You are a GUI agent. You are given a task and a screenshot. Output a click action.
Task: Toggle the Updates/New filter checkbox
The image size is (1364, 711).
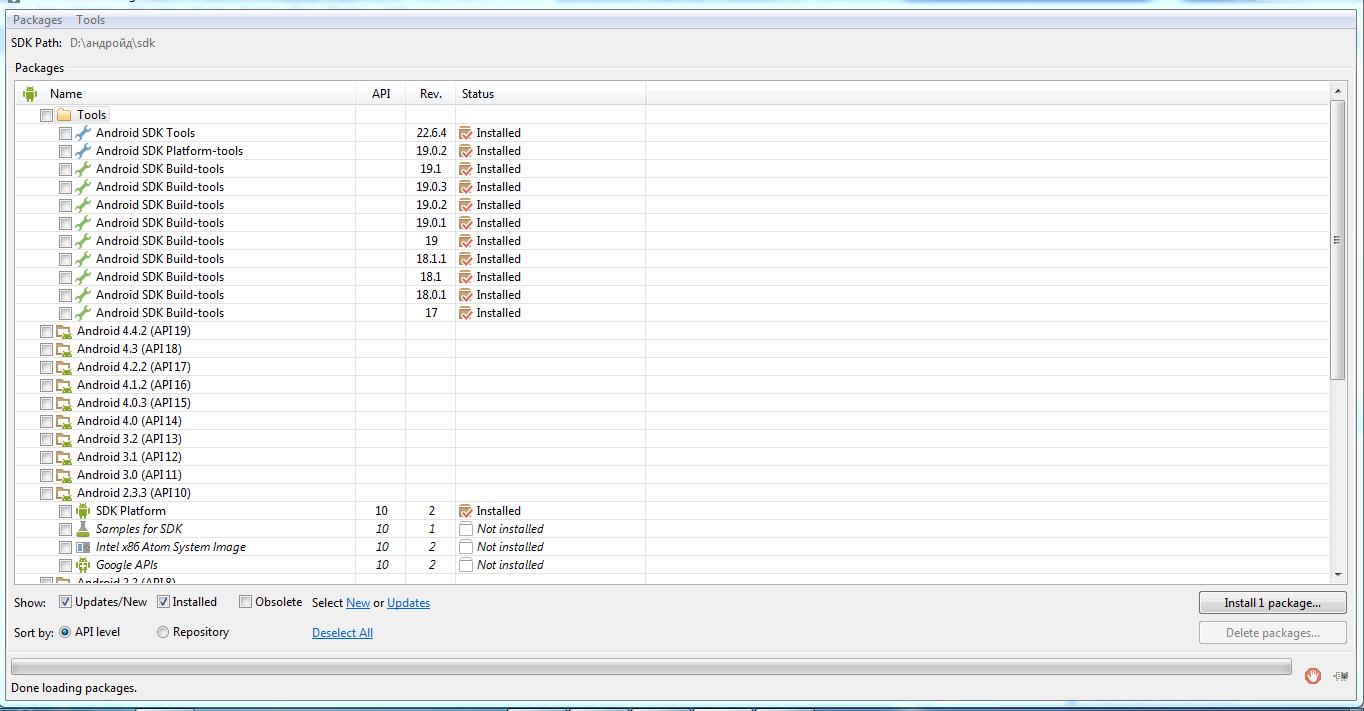pos(65,602)
